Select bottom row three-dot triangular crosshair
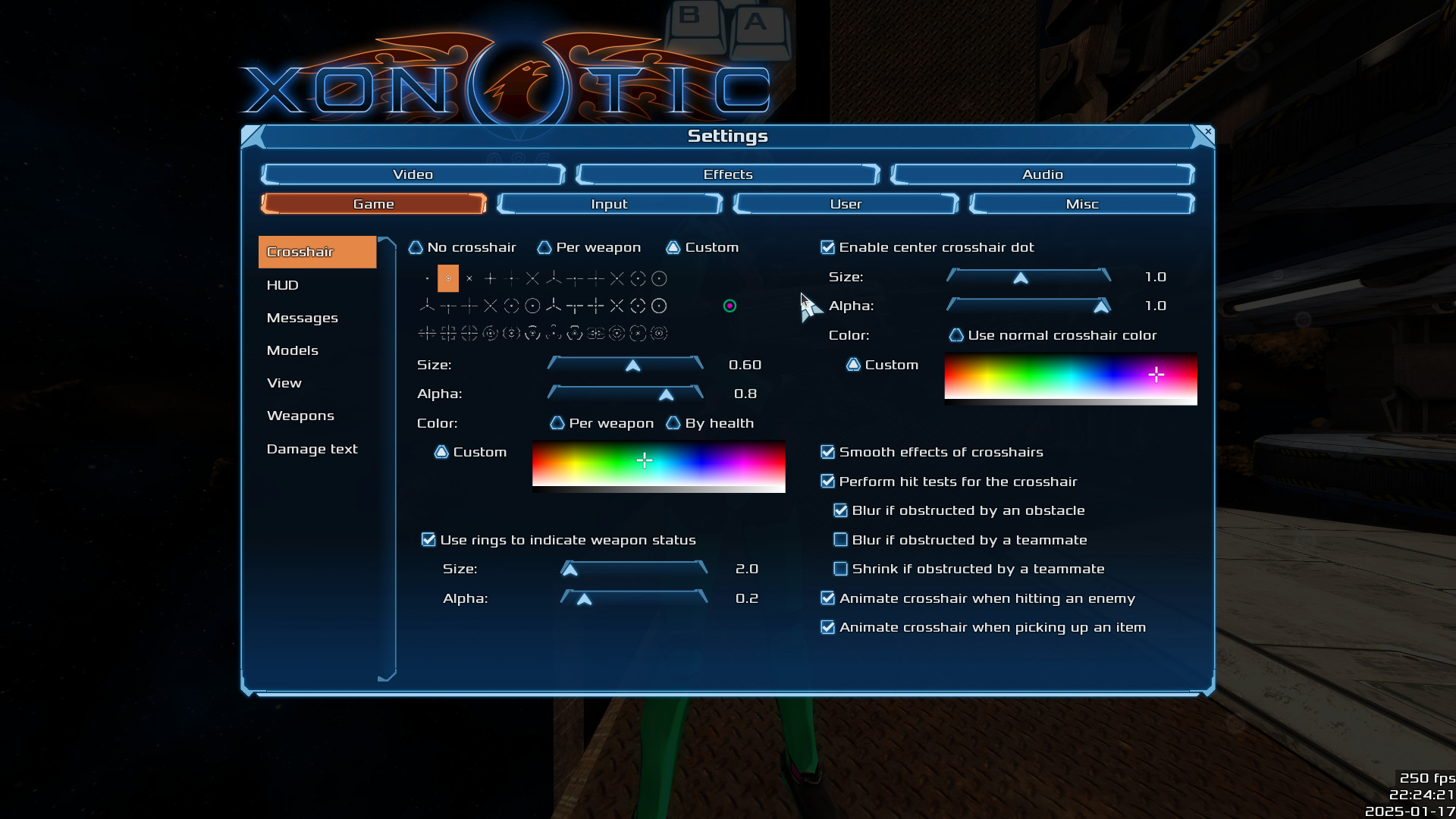This screenshot has height=819, width=1456. click(x=554, y=333)
